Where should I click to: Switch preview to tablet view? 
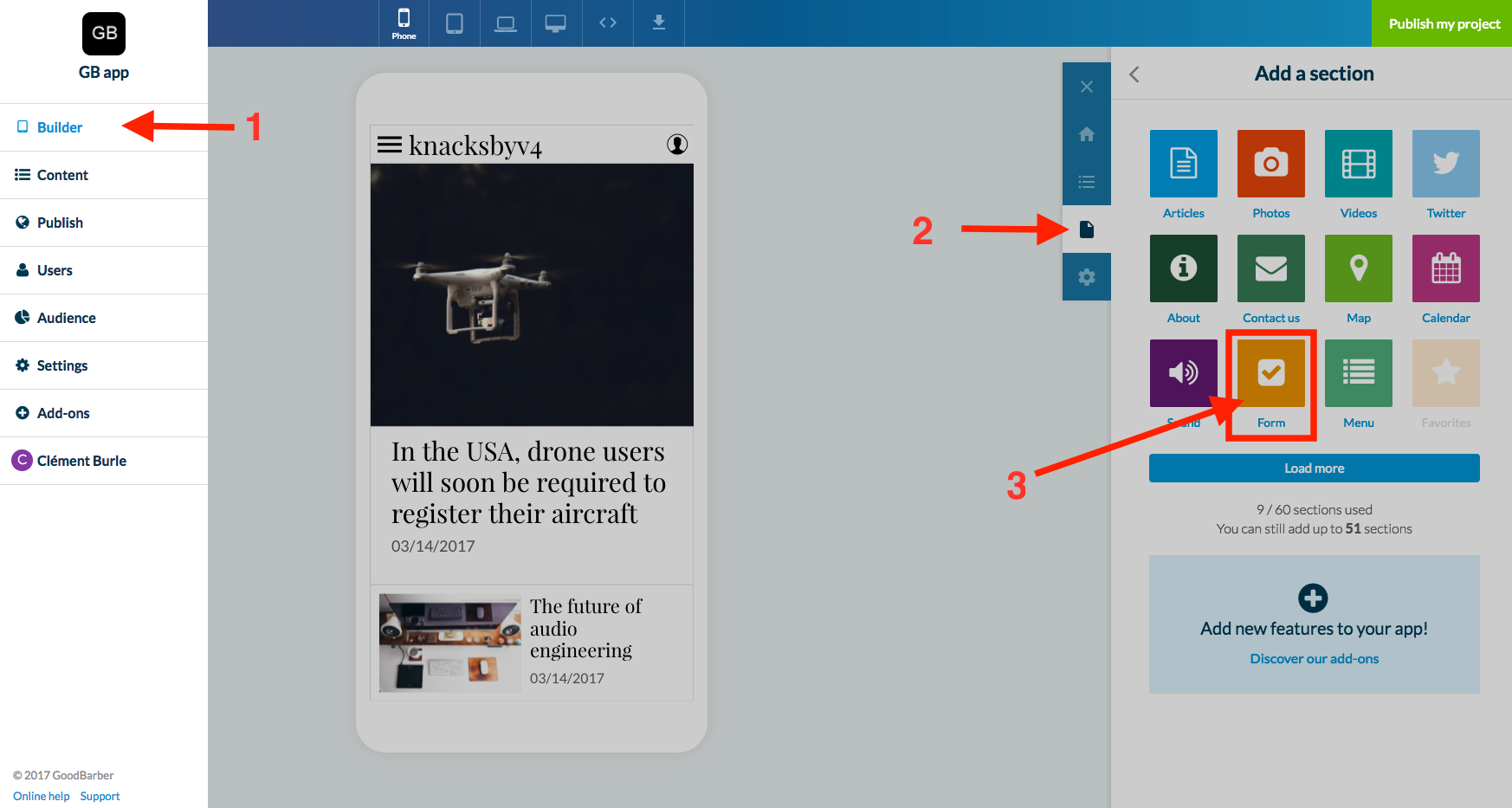[x=454, y=23]
